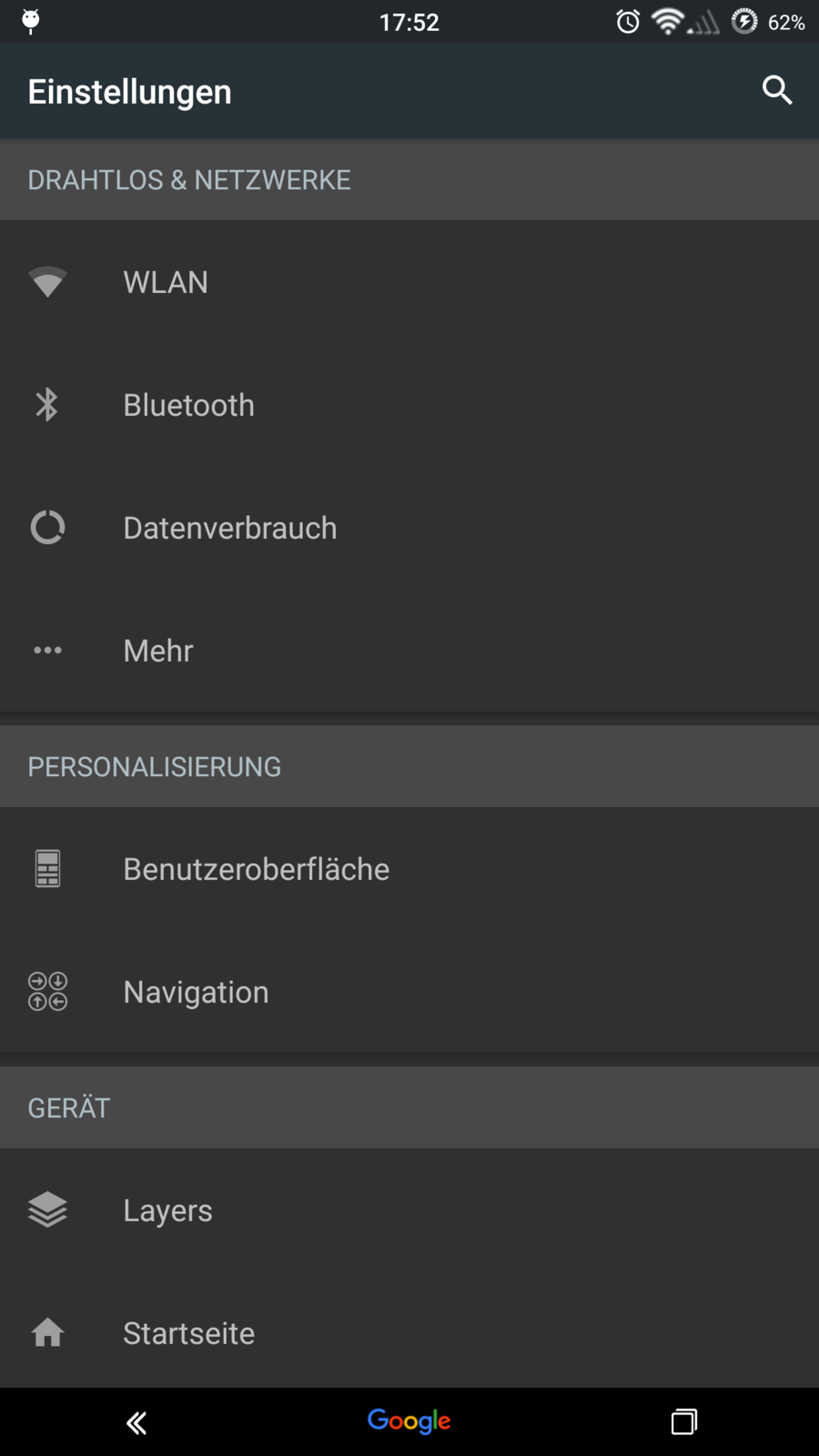Viewport: 819px width, 1456px height.
Task: Tap the Startseite home icon
Action: pyautogui.click(x=47, y=1333)
